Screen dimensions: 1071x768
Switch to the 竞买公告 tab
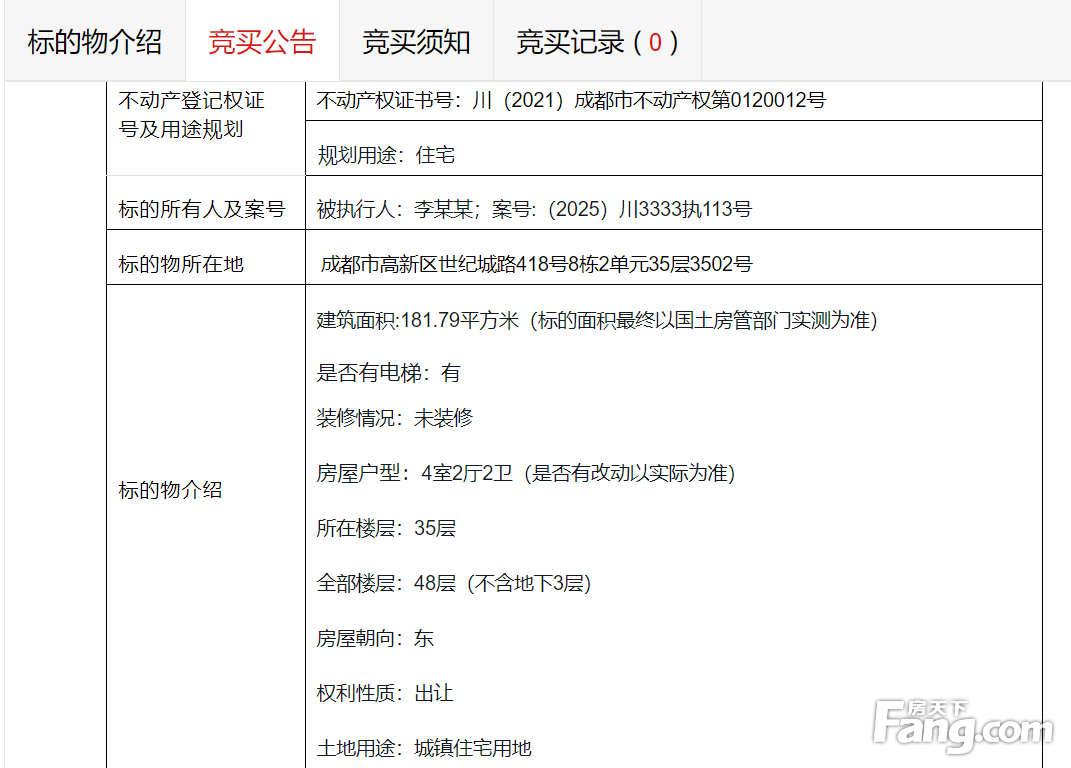pos(262,42)
